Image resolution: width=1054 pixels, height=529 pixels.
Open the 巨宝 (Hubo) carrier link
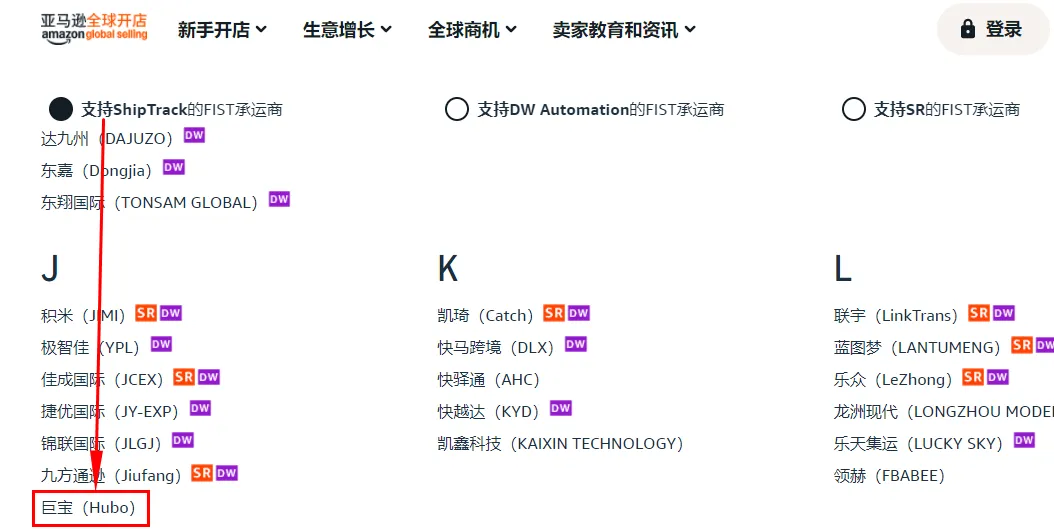[x=88, y=508]
